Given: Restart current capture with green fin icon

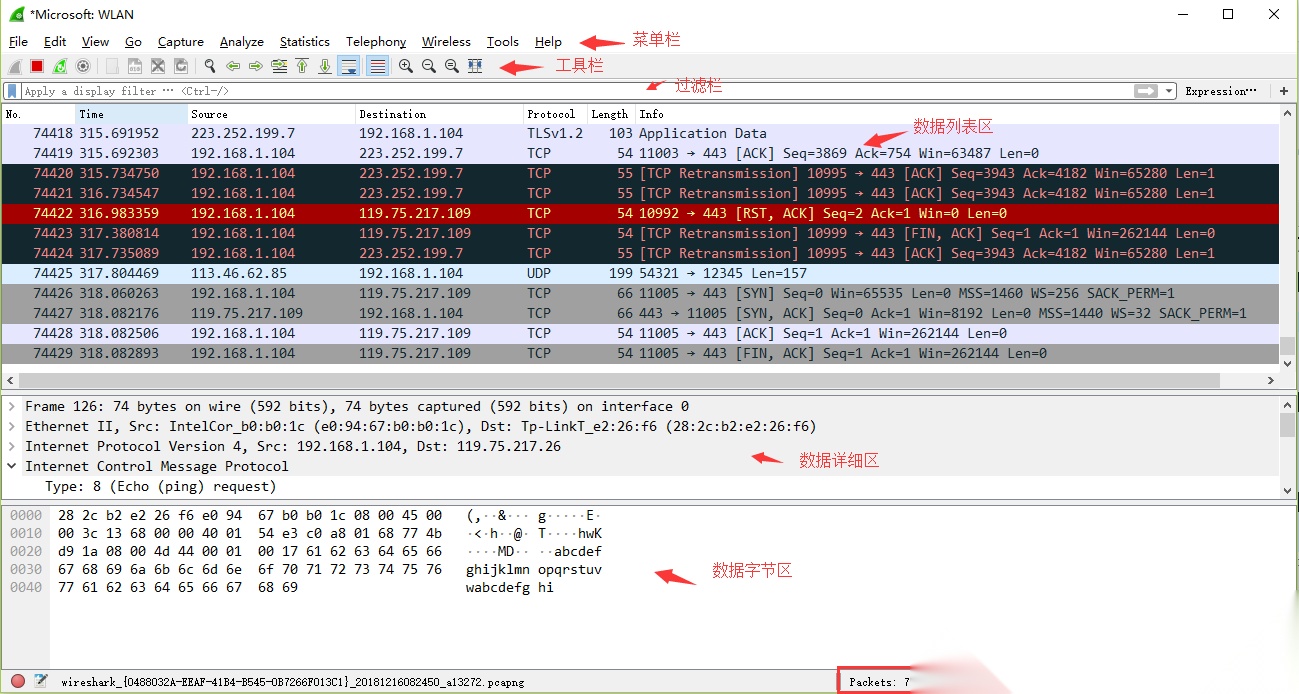Looking at the screenshot, I should (x=60, y=66).
